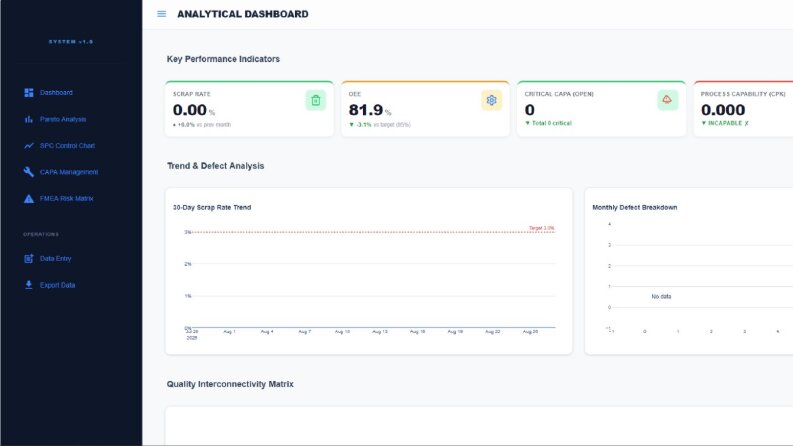Click the FMEA Risk Matrix warning icon
793x446 pixels.
(29, 199)
